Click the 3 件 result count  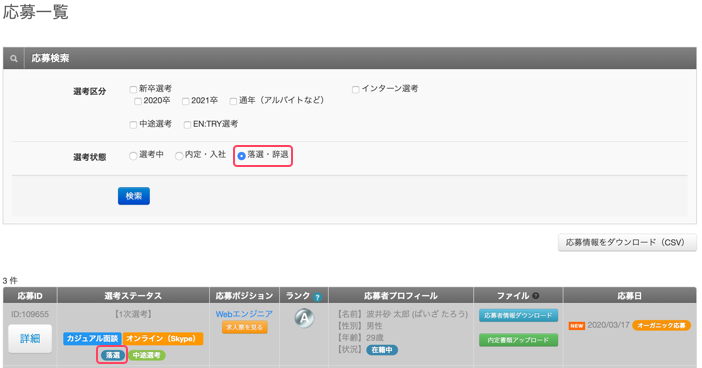[x=10, y=281]
